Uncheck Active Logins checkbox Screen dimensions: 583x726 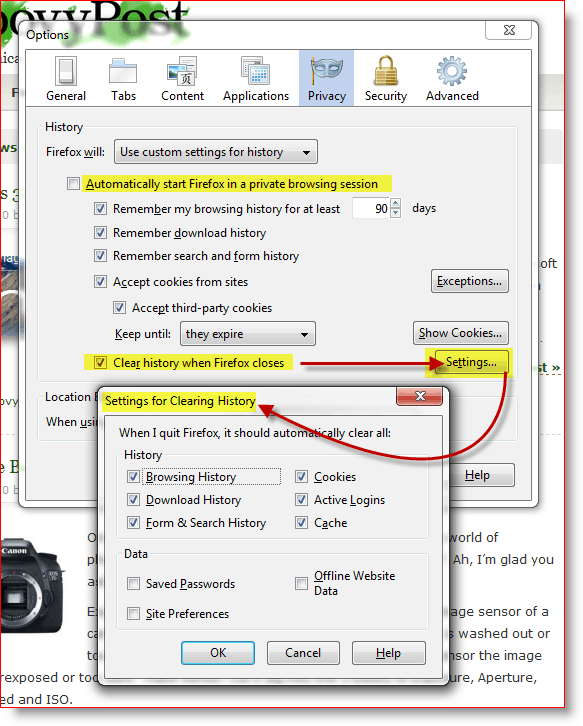coord(301,500)
